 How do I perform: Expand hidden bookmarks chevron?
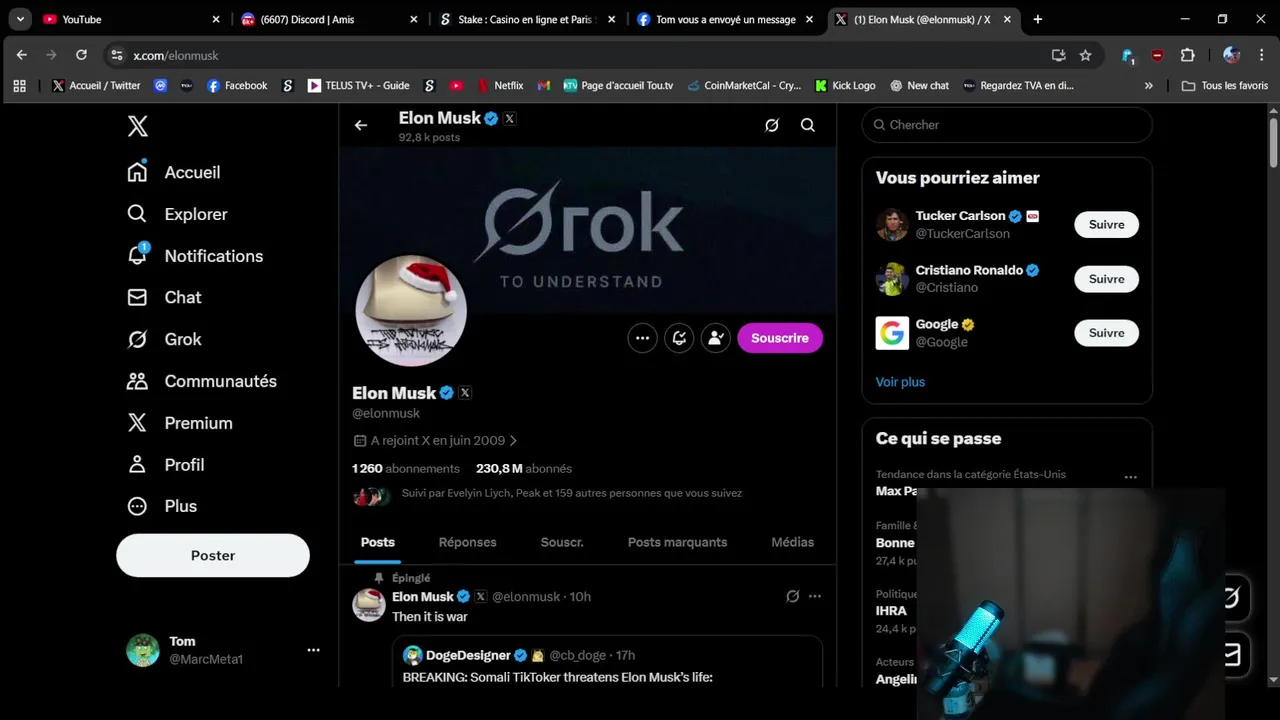1149,86
